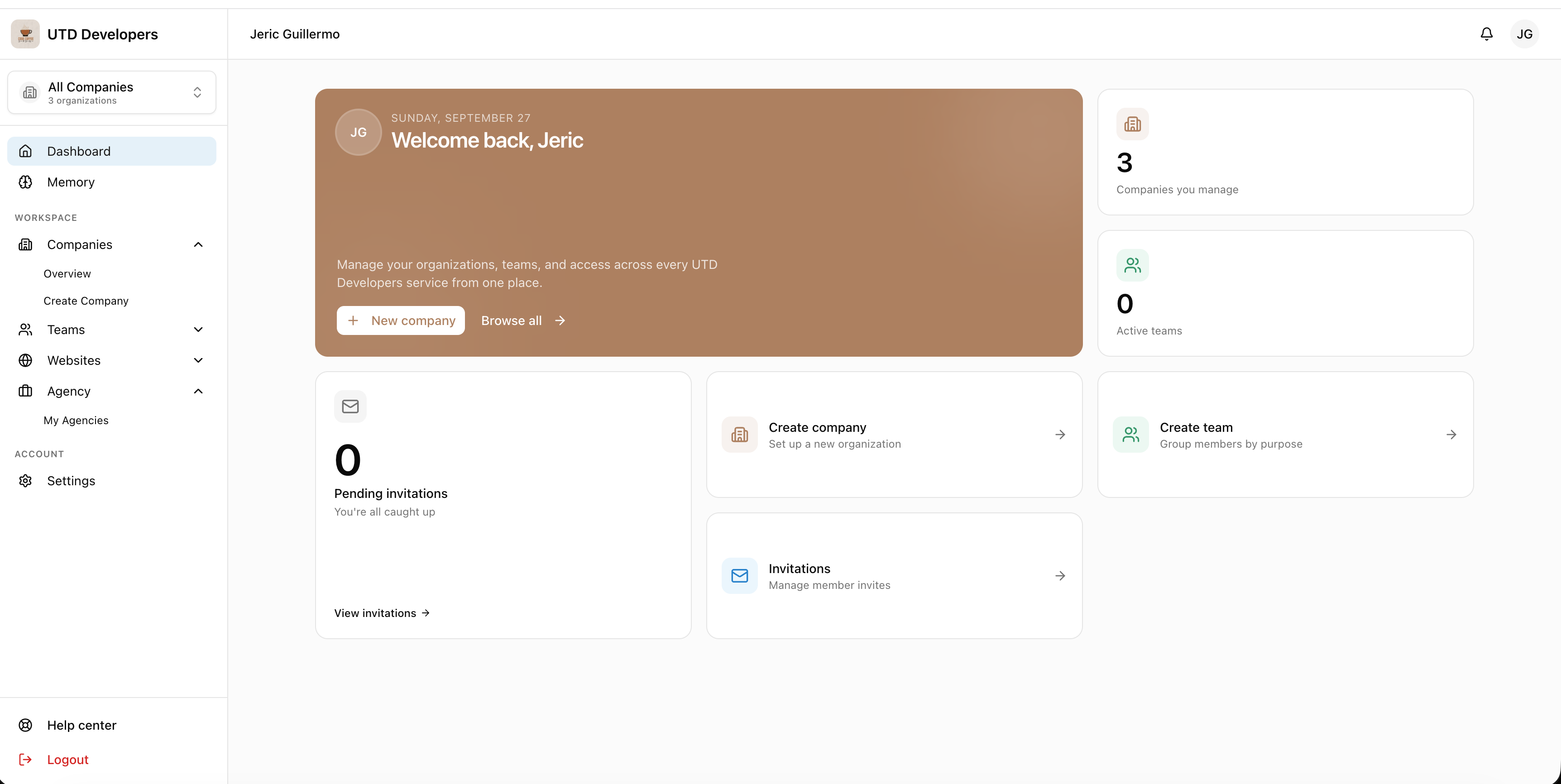This screenshot has width=1561, height=784.
Task: Collapse the Agency section chevron
Action: pos(198,391)
